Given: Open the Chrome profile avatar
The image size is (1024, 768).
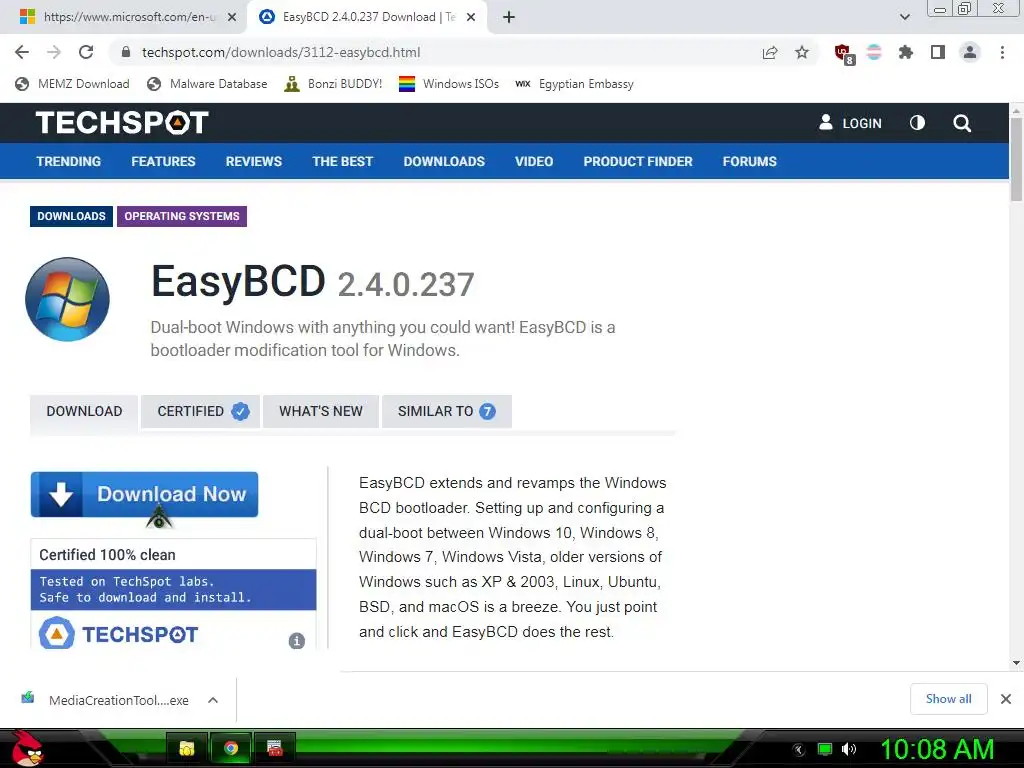Looking at the screenshot, I should (x=970, y=52).
